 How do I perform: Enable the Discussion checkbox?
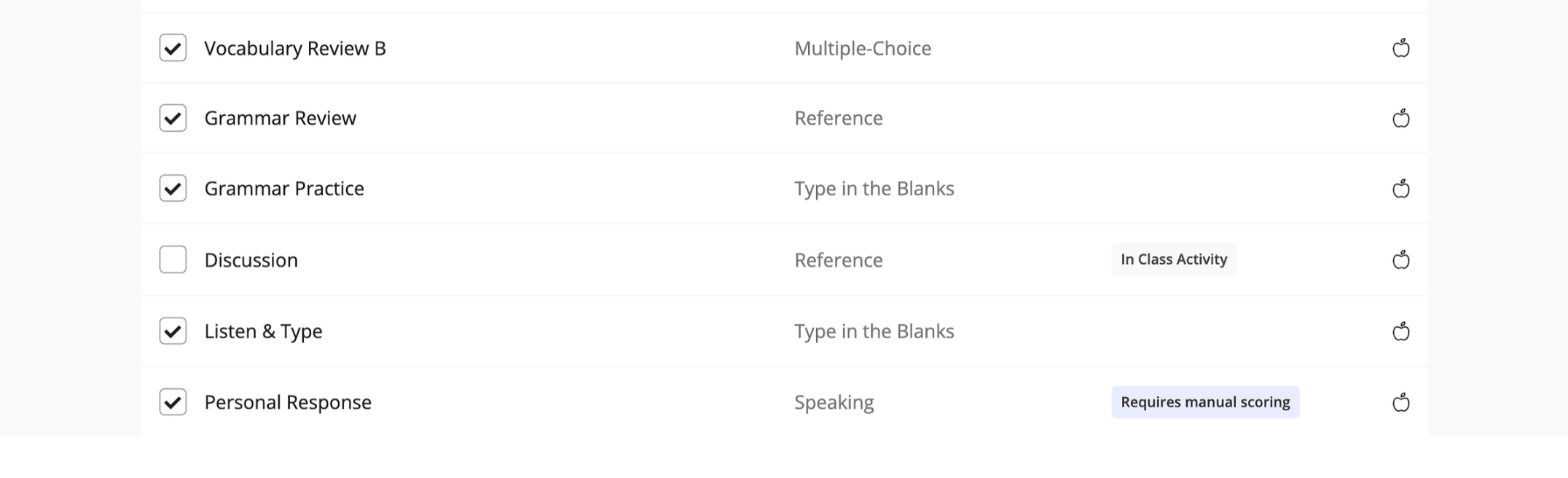click(x=173, y=259)
